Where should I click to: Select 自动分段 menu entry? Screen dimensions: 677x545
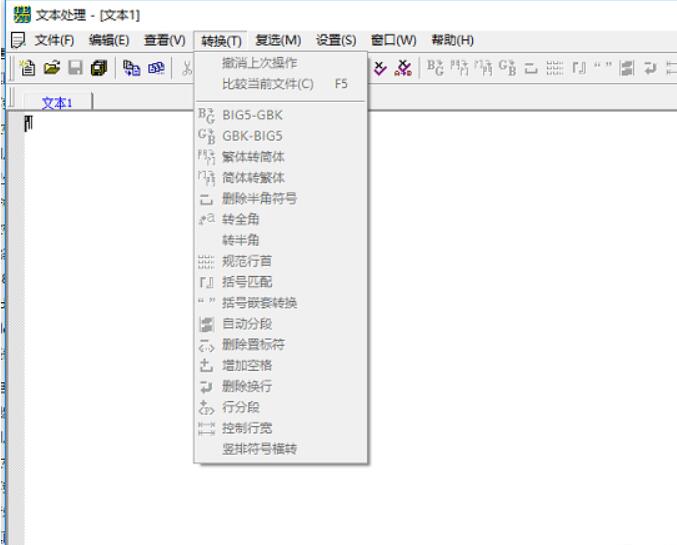(x=281, y=323)
